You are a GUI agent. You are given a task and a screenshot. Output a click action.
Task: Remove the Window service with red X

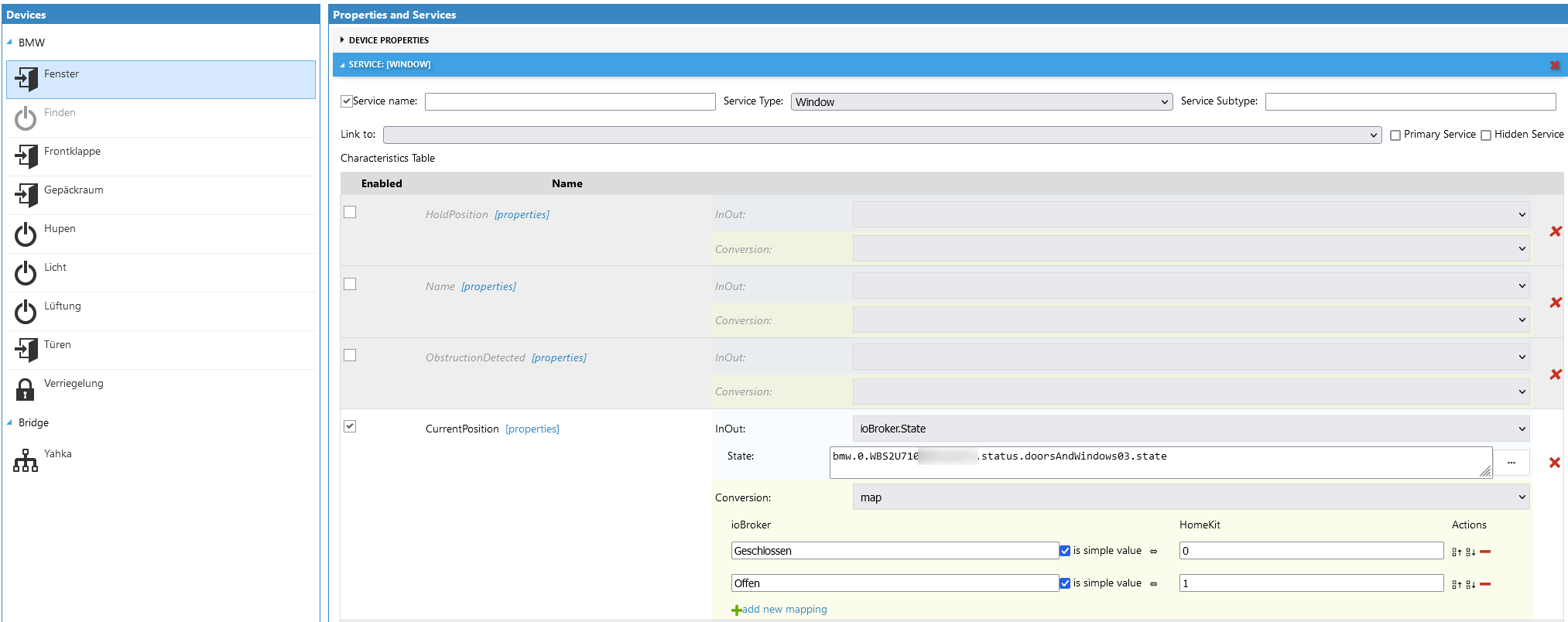pyautogui.click(x=1555, y=65)
